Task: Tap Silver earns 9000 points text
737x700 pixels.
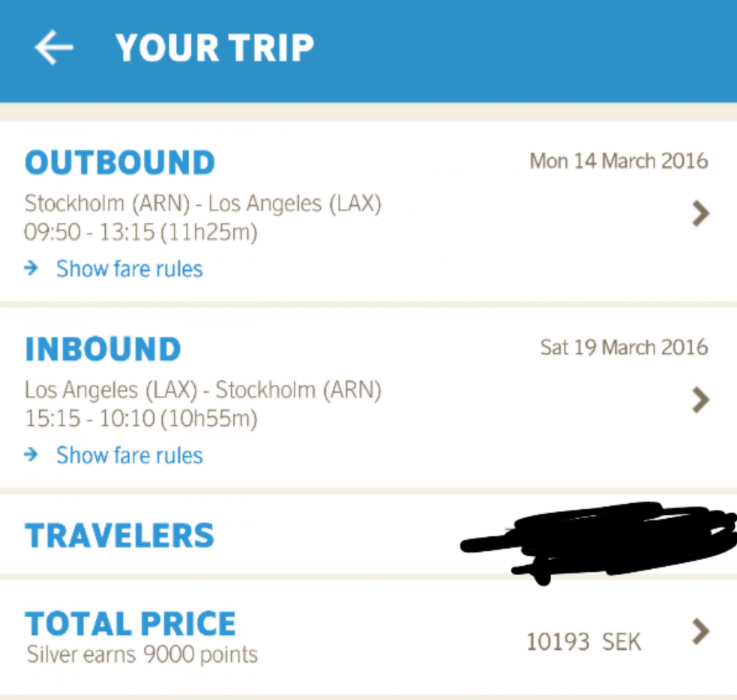Action: click(141, 656)
